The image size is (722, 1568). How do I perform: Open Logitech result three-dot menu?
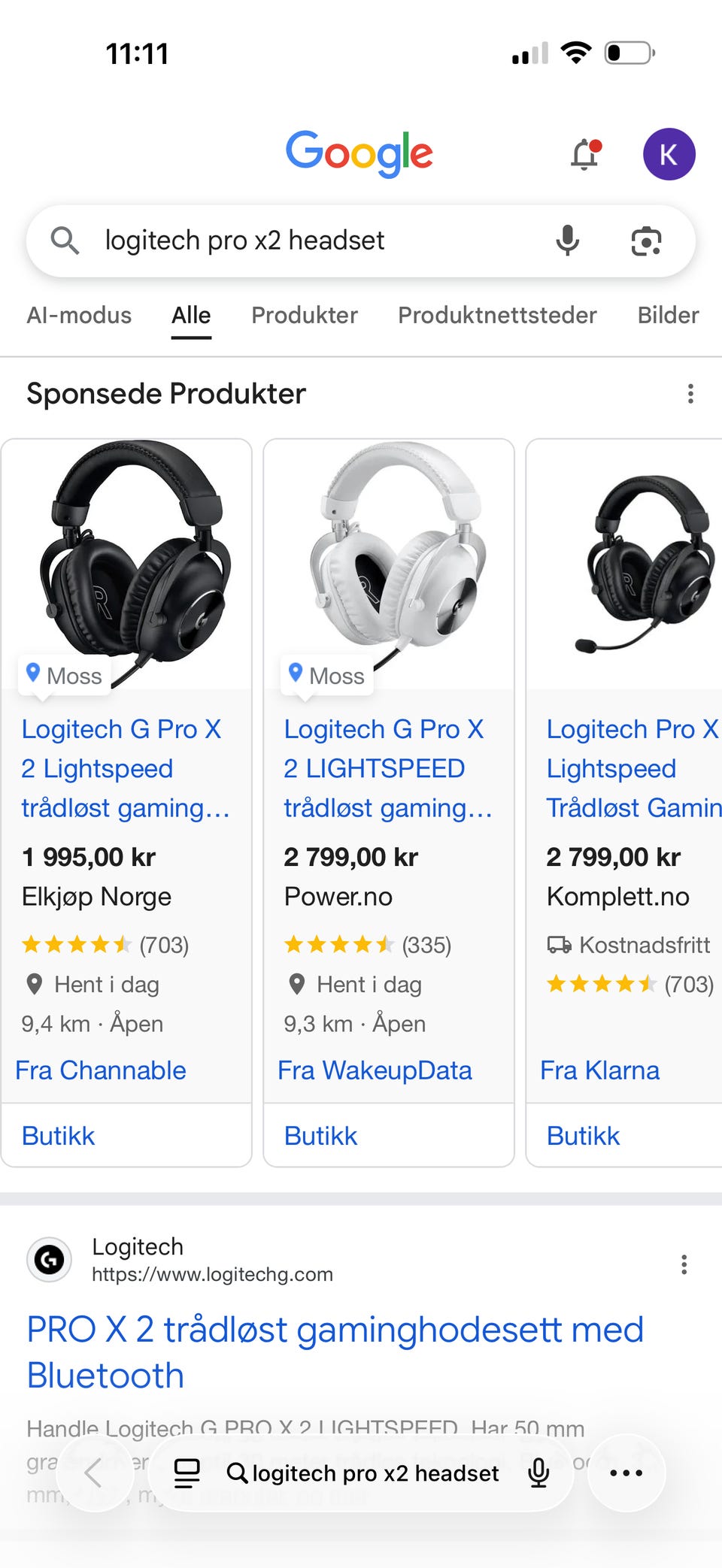684,1264
